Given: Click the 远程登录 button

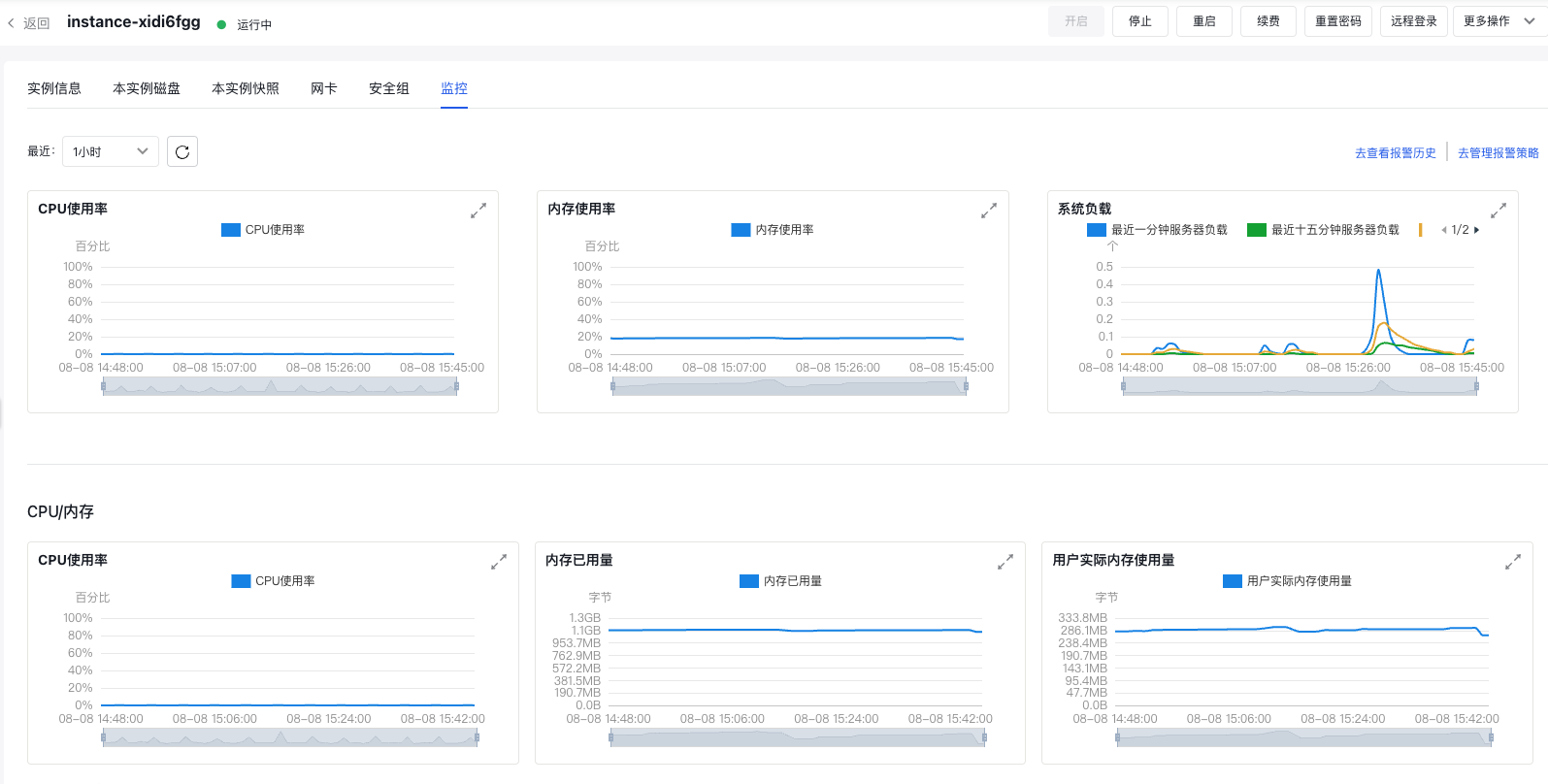Looking at the screenshot, I should click(1414, 21).
